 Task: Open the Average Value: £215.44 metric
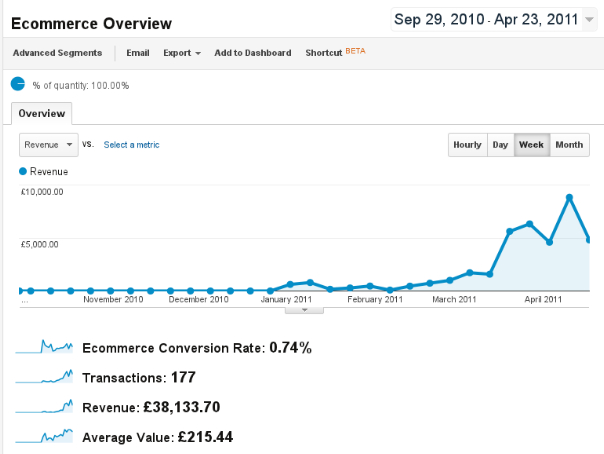(158, 437)
